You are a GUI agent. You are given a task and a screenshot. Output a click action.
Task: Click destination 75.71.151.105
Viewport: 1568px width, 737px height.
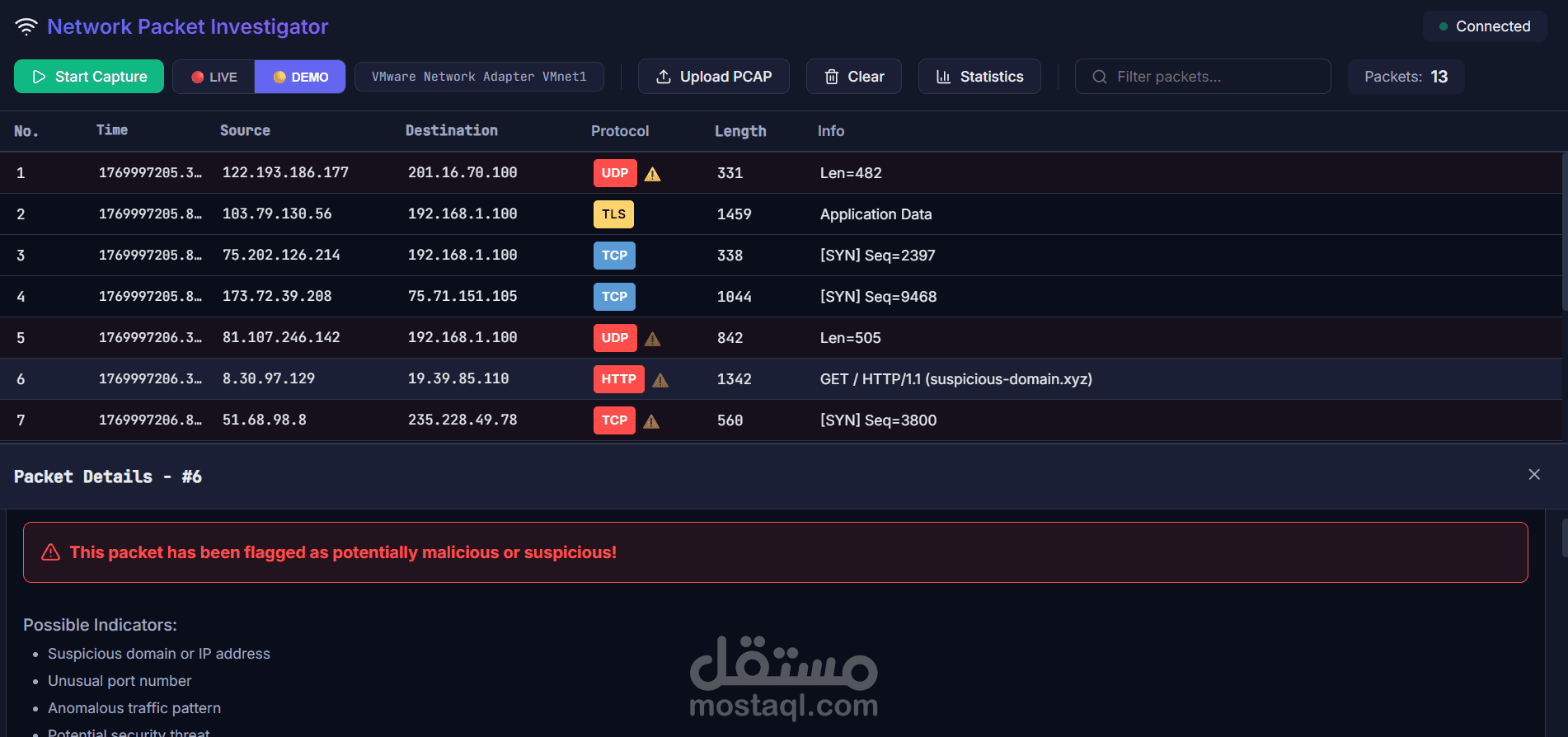click(x=462, y=297)
